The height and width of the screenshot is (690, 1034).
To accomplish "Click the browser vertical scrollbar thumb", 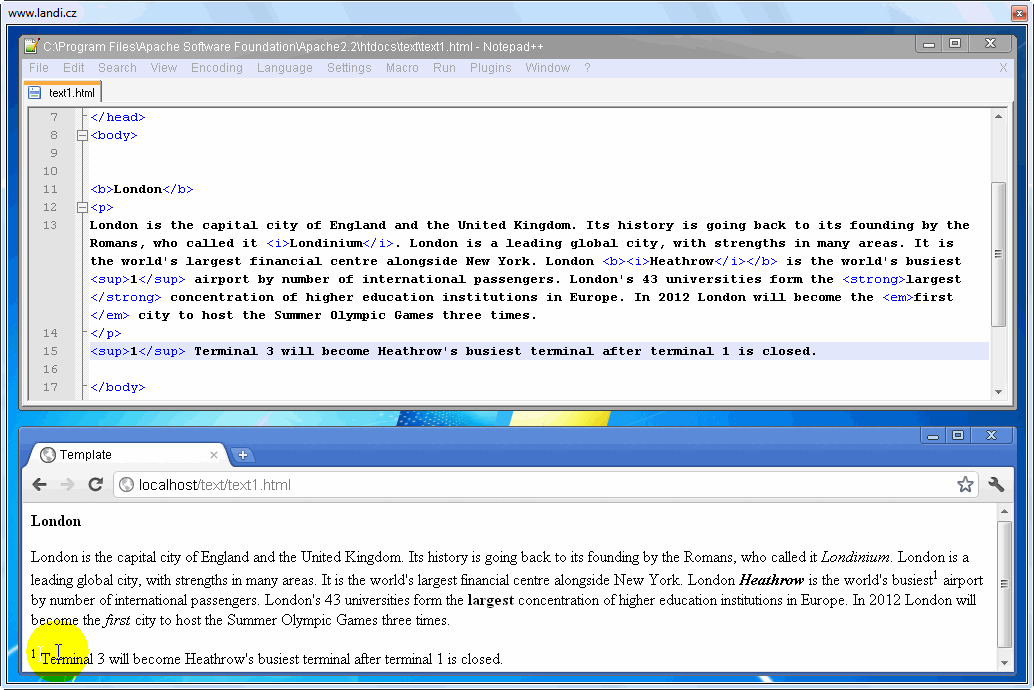I will pyautogui.click(x=1004, y=584).
